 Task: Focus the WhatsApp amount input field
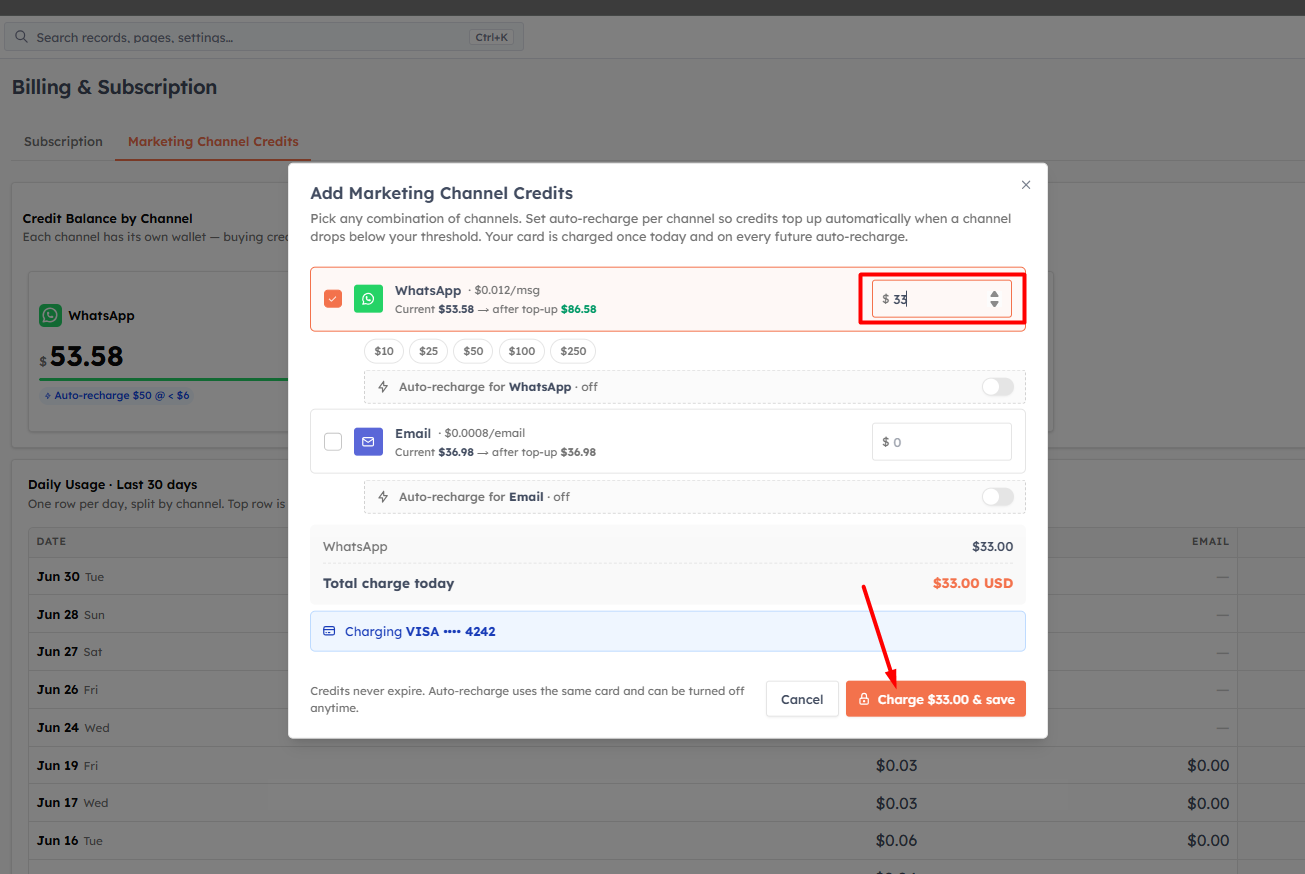(x=941, y=299)
